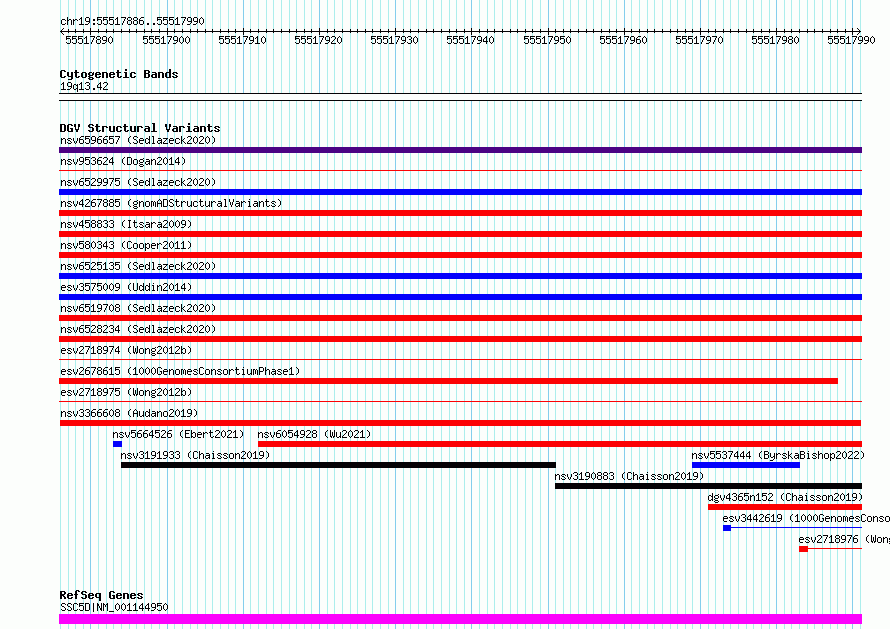
Task: Open nsv5537444 (ByrskaBishop2022) label
Action: tap(778, 455)
